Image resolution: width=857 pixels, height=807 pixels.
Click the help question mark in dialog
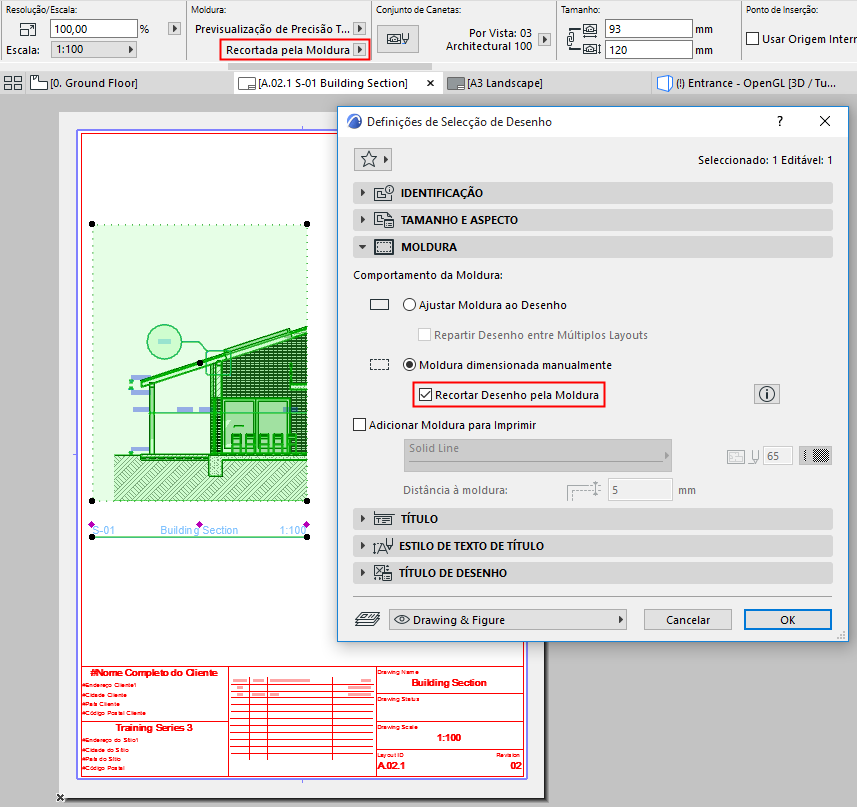pyautogui.click(x=780, y=121)
